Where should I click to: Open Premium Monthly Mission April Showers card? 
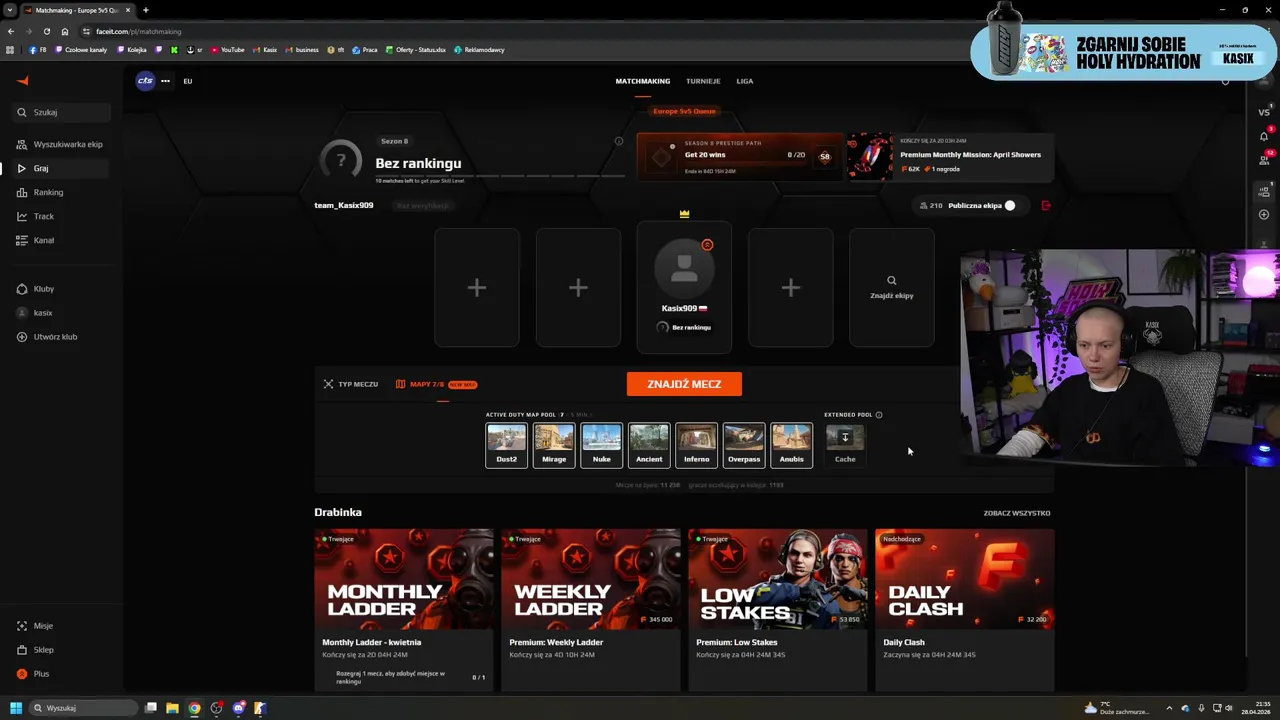(951, 157)
